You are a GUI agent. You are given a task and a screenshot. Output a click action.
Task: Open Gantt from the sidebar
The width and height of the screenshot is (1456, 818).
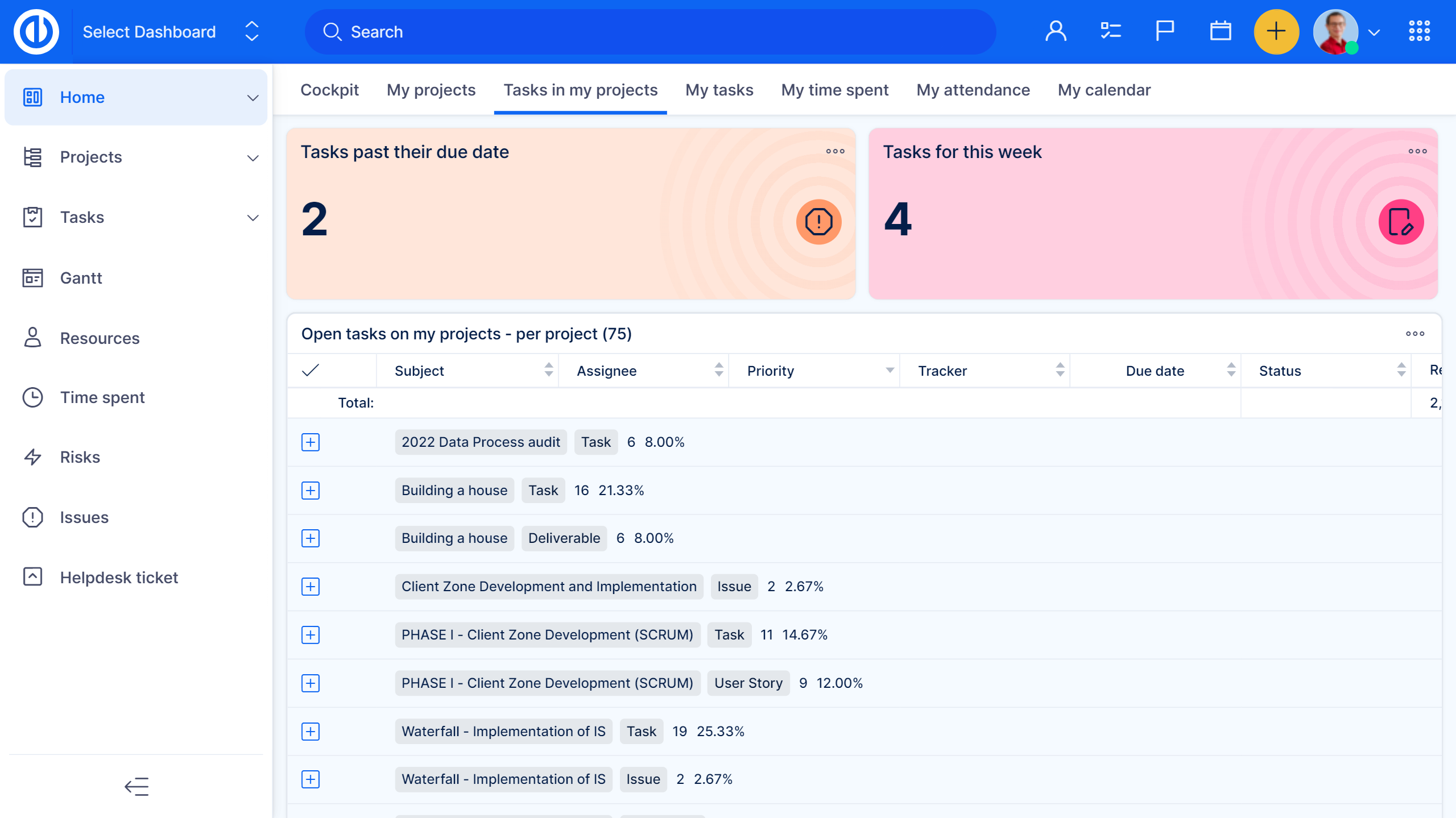point(81,278)
